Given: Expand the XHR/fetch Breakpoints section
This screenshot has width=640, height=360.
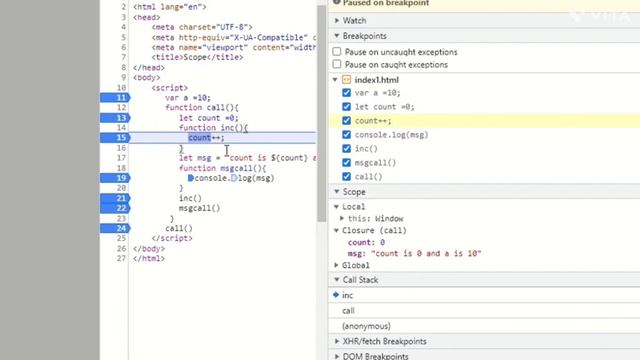Looking at the screenshot, I should point(337,341).
